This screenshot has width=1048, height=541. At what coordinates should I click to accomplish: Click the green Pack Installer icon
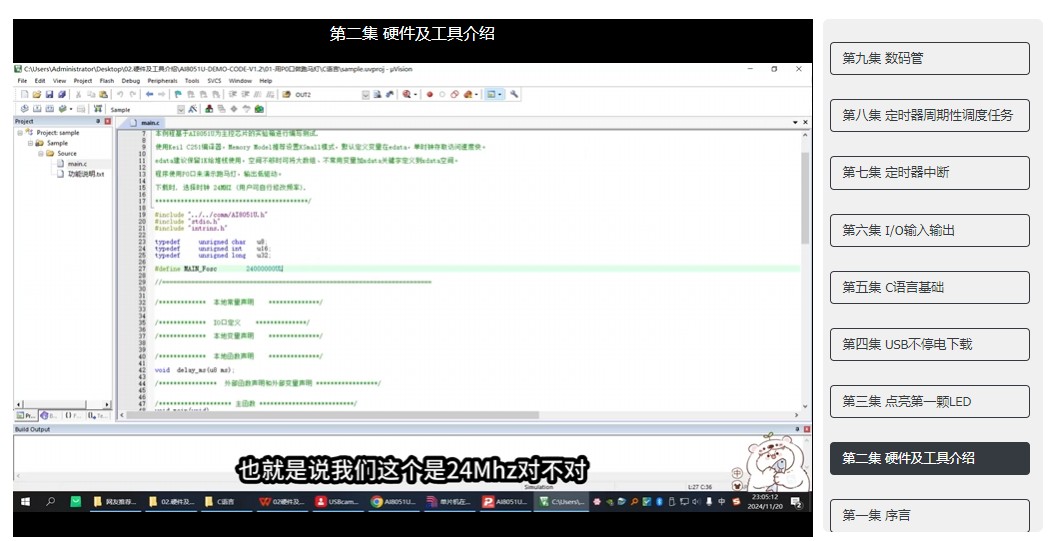coord(259,108)
